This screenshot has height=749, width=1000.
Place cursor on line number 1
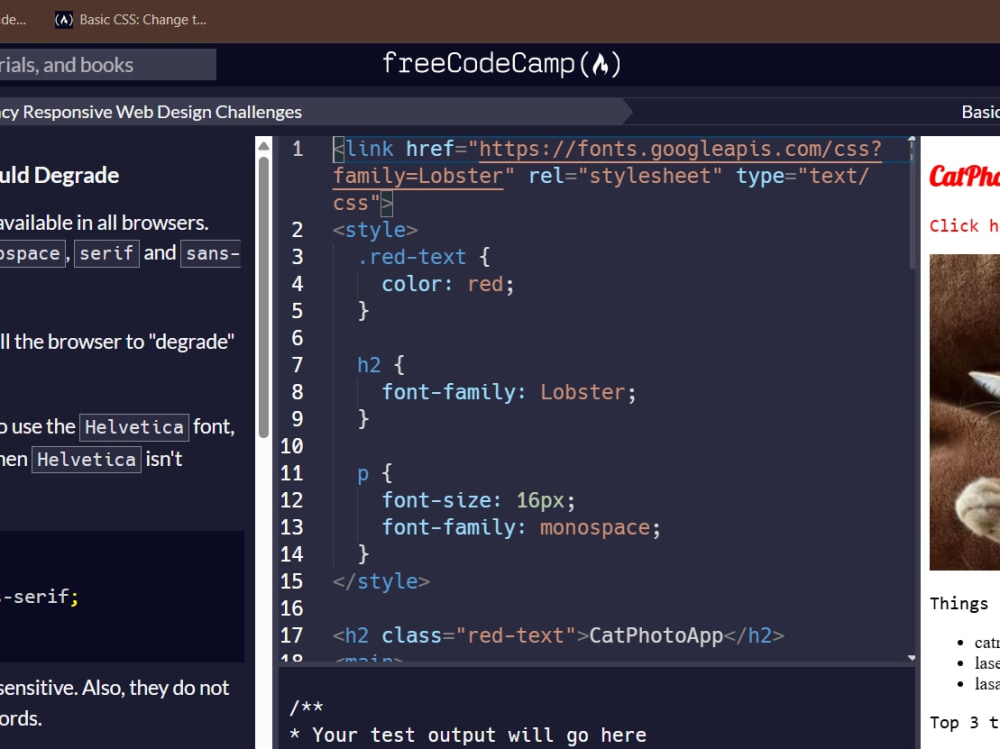(x=297, y=149)
